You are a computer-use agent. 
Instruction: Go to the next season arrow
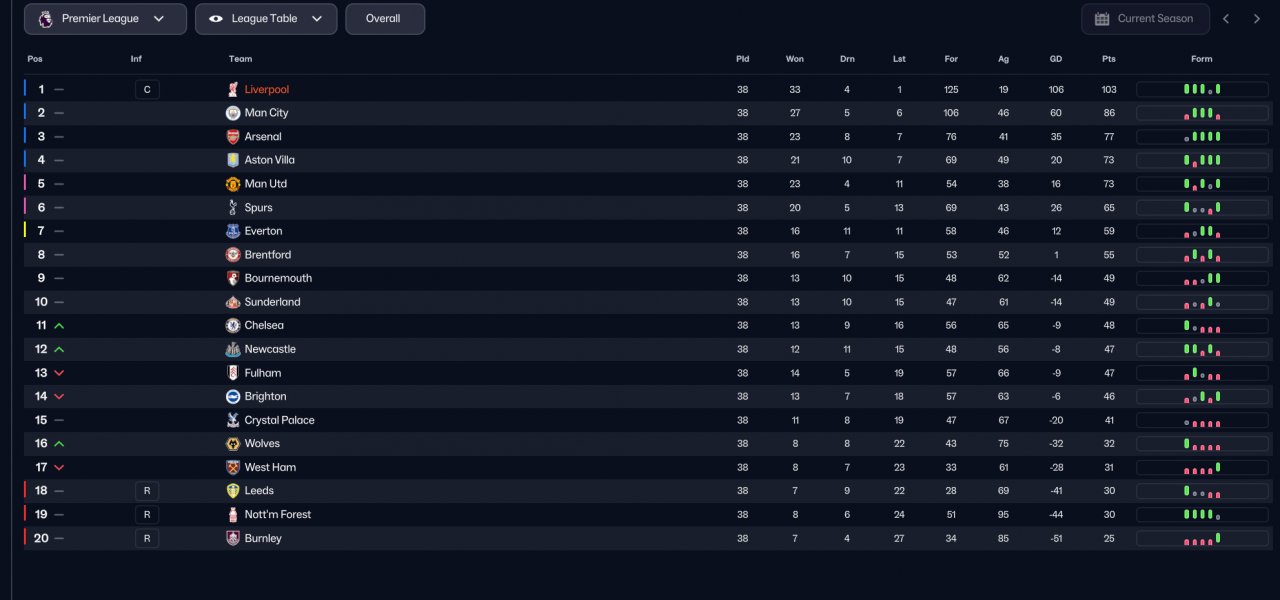1257,19
